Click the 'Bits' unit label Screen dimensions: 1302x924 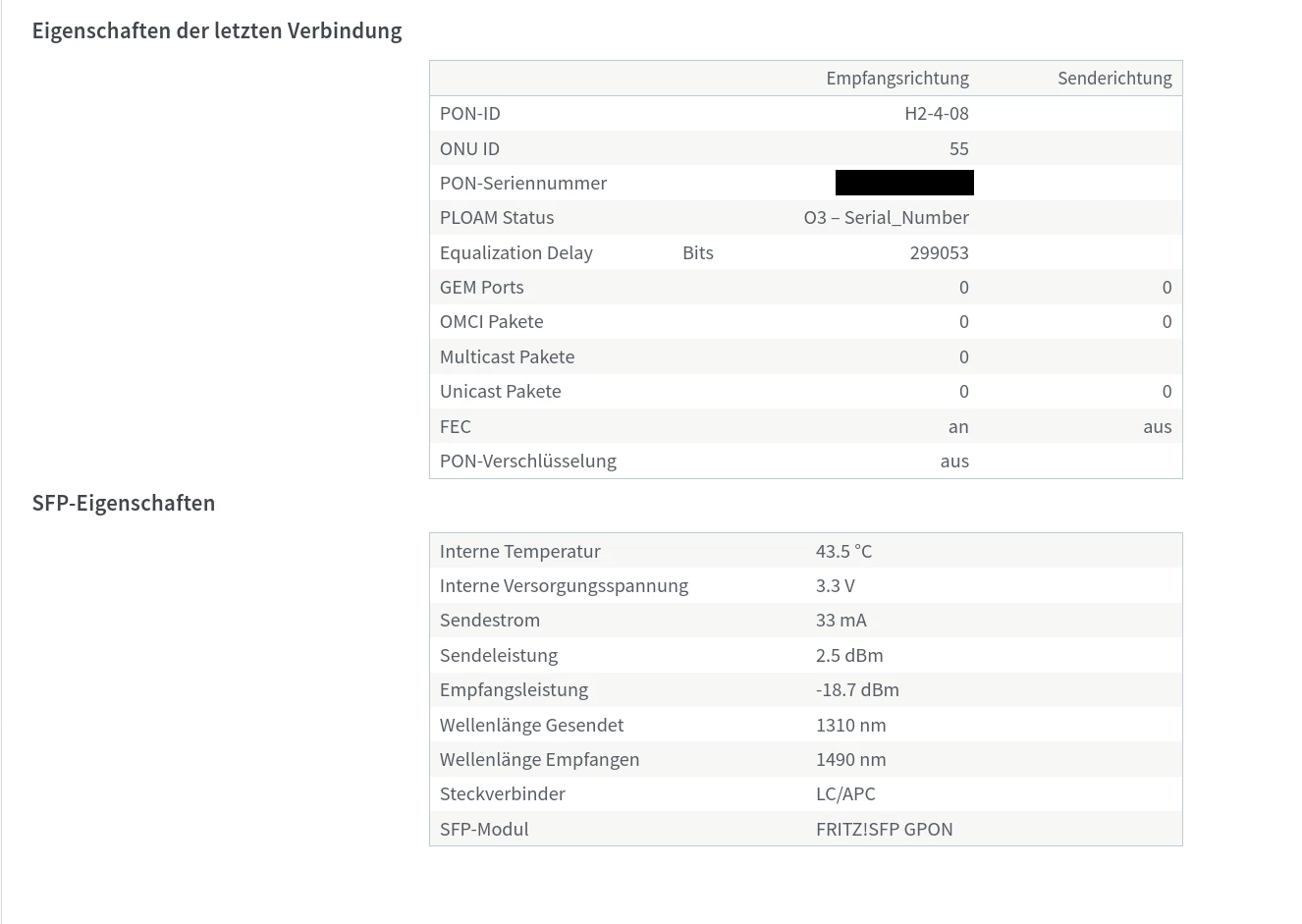coord(698,253)
